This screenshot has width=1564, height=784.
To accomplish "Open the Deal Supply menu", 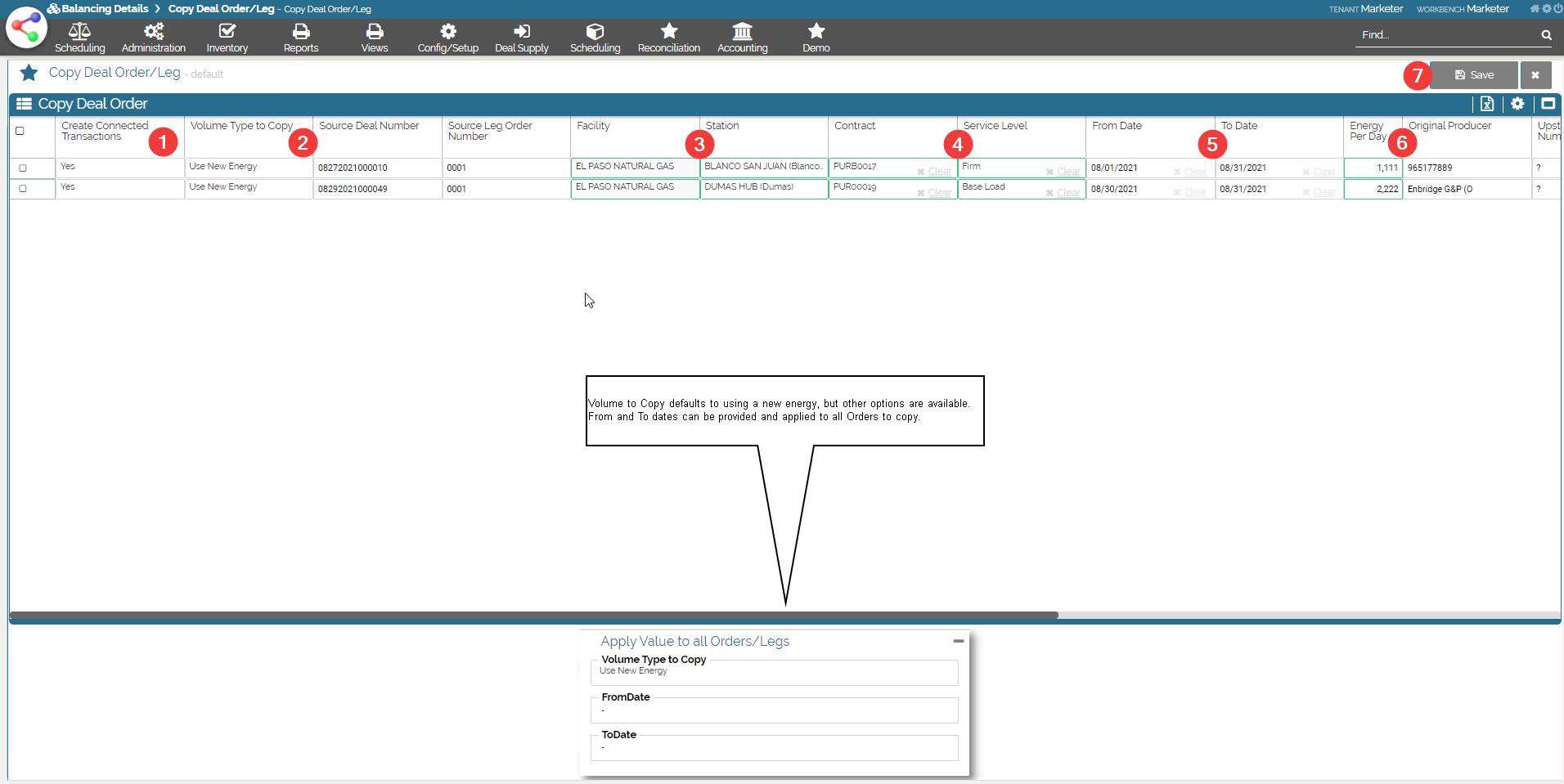I will point(521,38).
